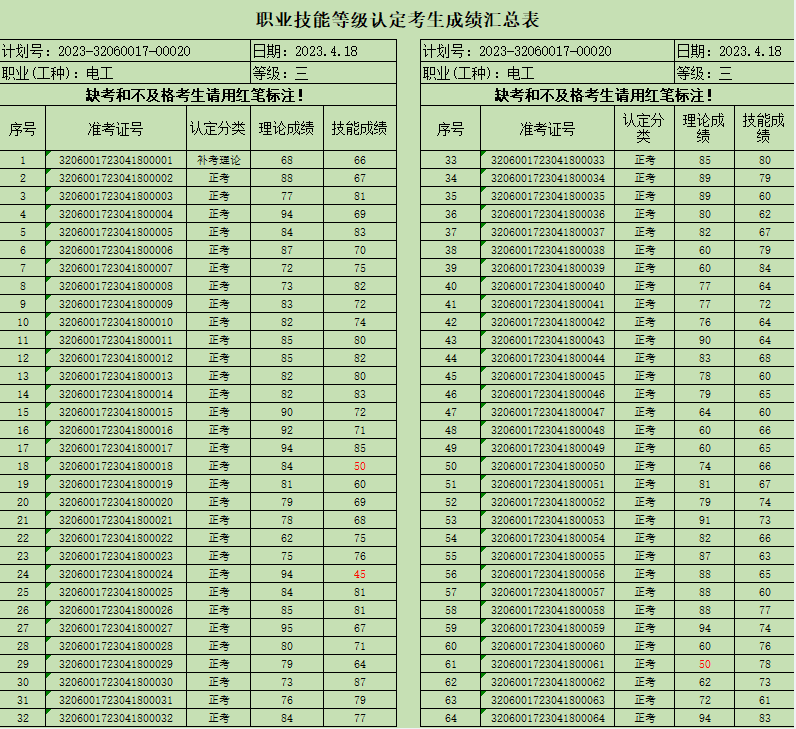
Task: Select admission number 3206001723041800040
Action: [547, 286]
